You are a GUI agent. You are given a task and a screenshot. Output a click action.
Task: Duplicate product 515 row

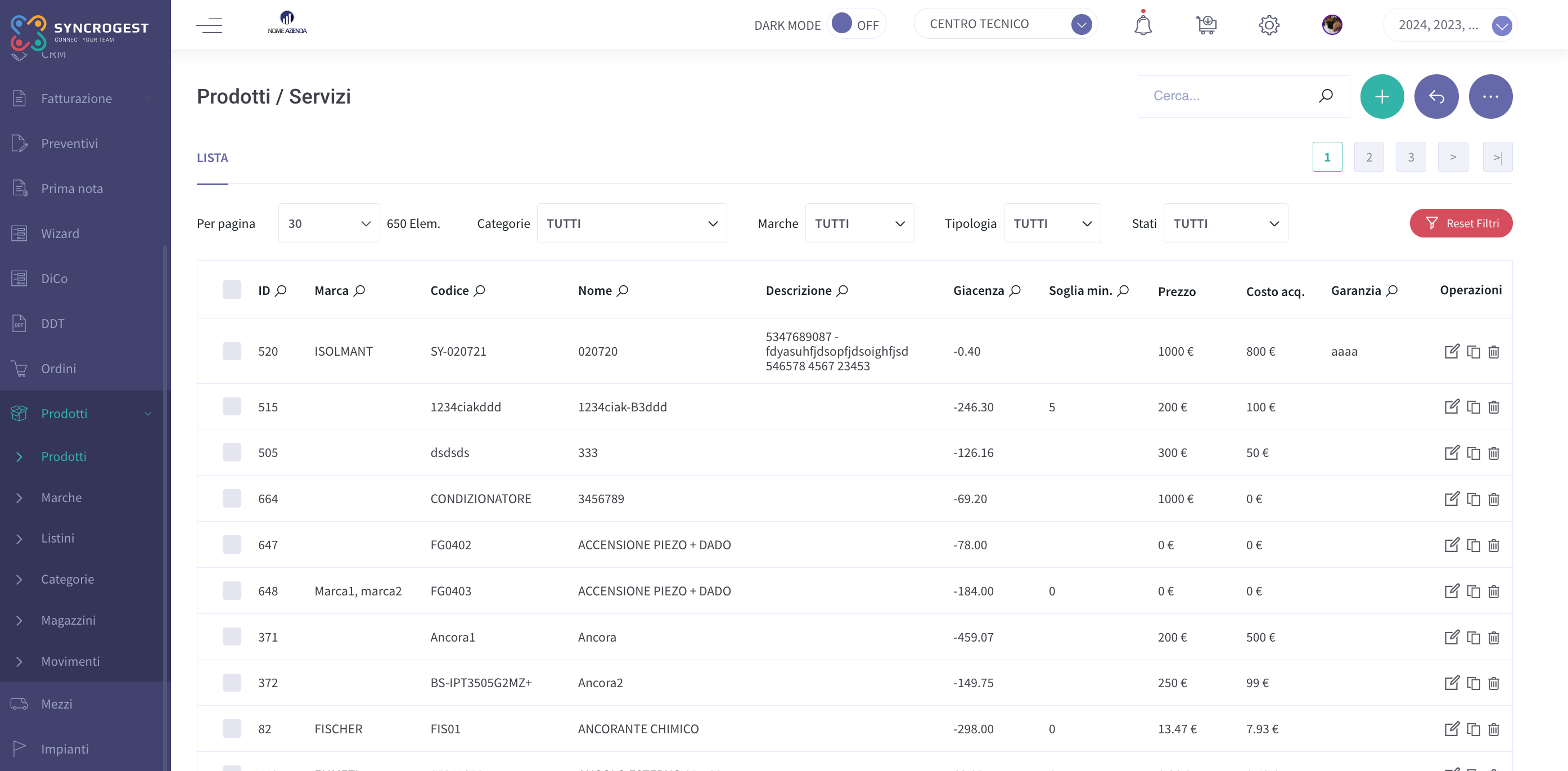pos(1473,407)
